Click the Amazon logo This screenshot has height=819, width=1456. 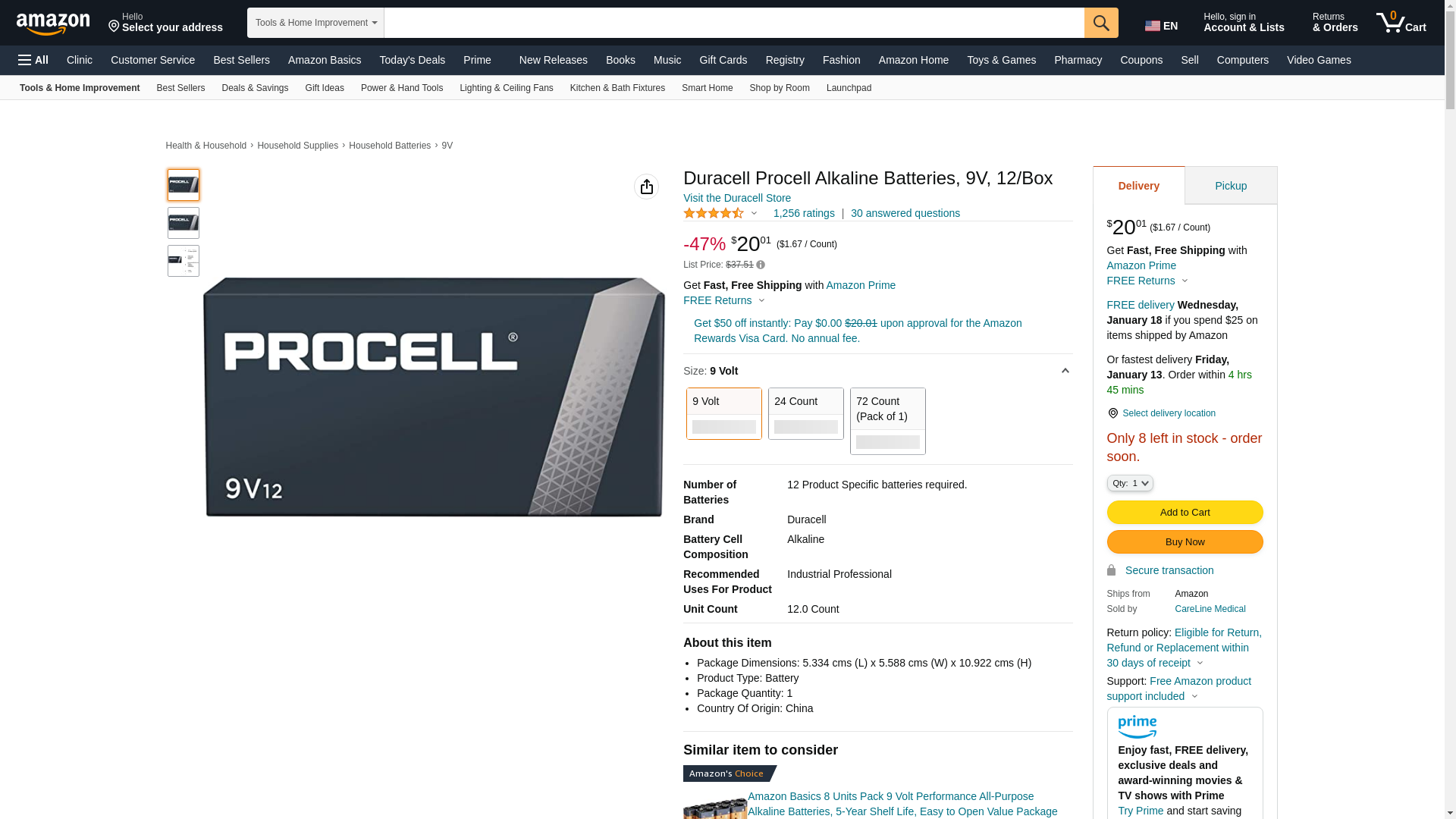point(53,24)
